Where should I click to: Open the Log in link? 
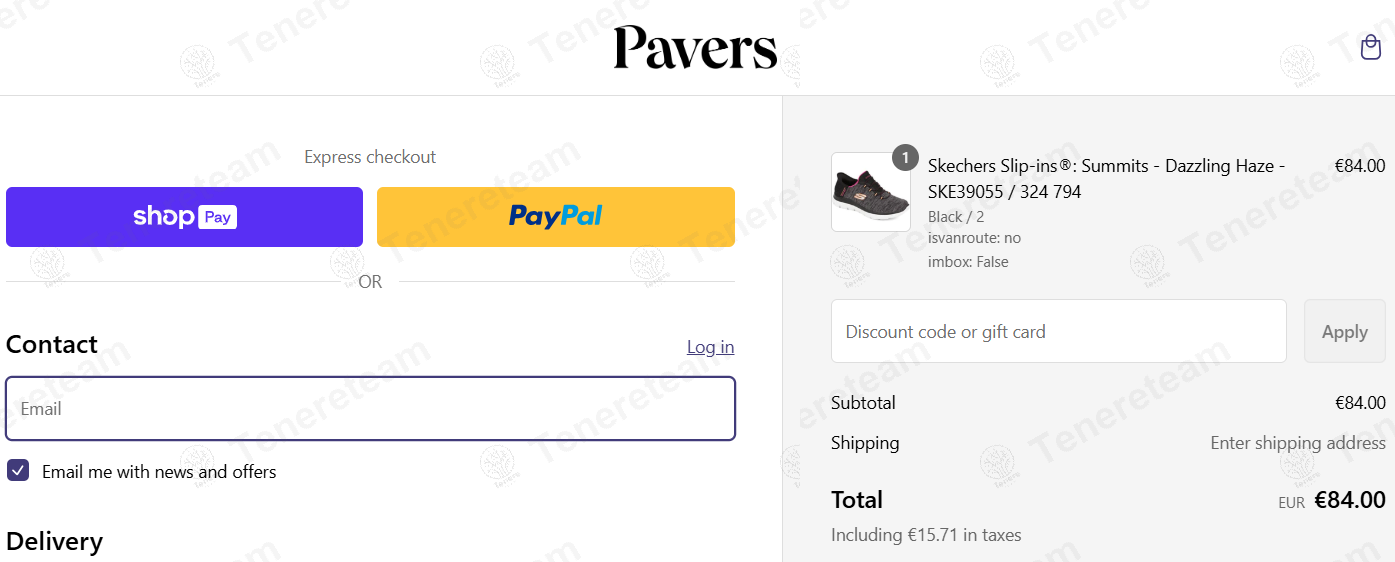tap(710, 347)
